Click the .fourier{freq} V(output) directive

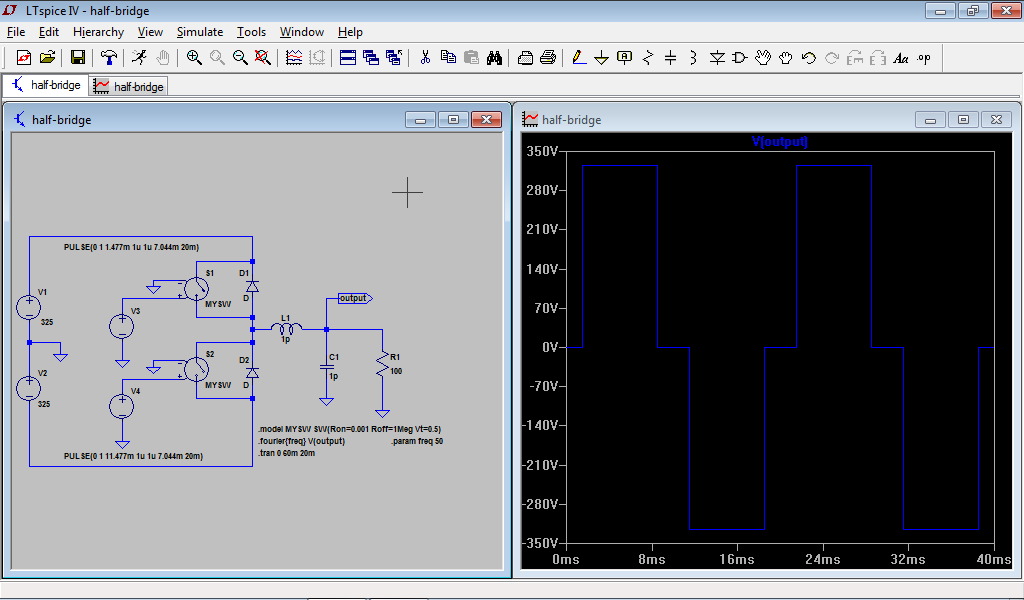point(302,441)
